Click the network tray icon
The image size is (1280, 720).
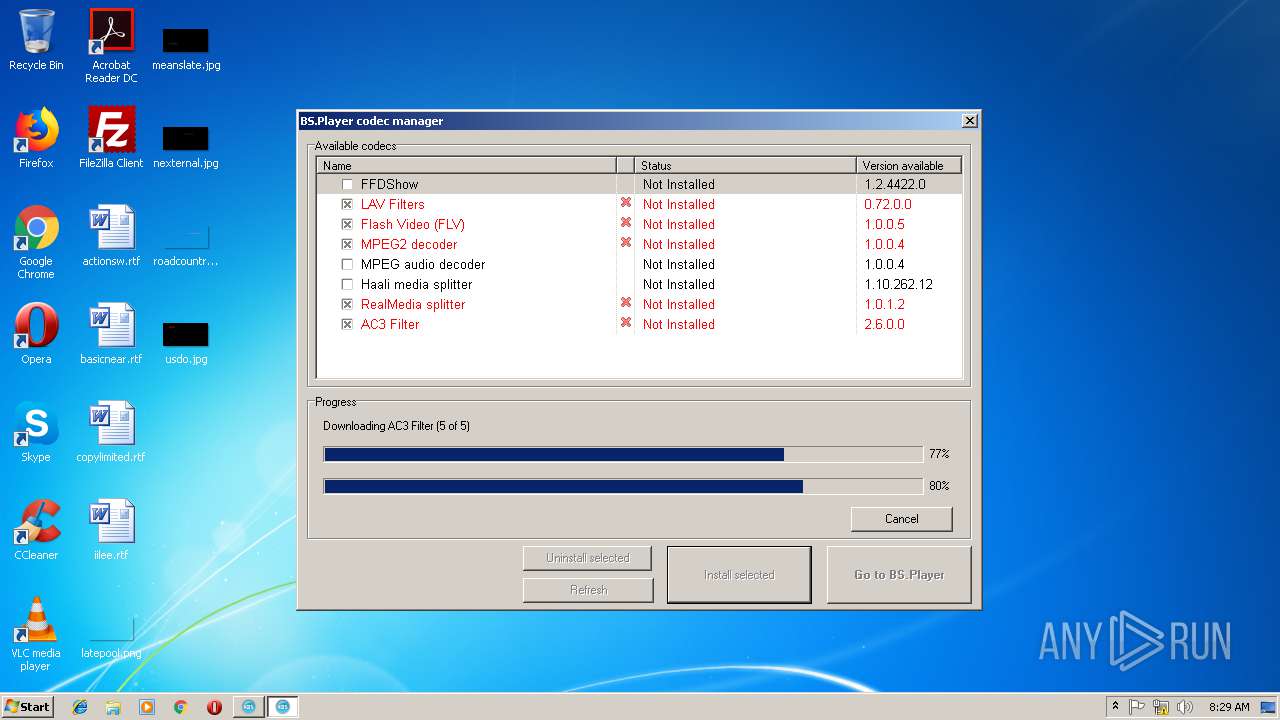pyautogui.click(x=1161, y=707)
